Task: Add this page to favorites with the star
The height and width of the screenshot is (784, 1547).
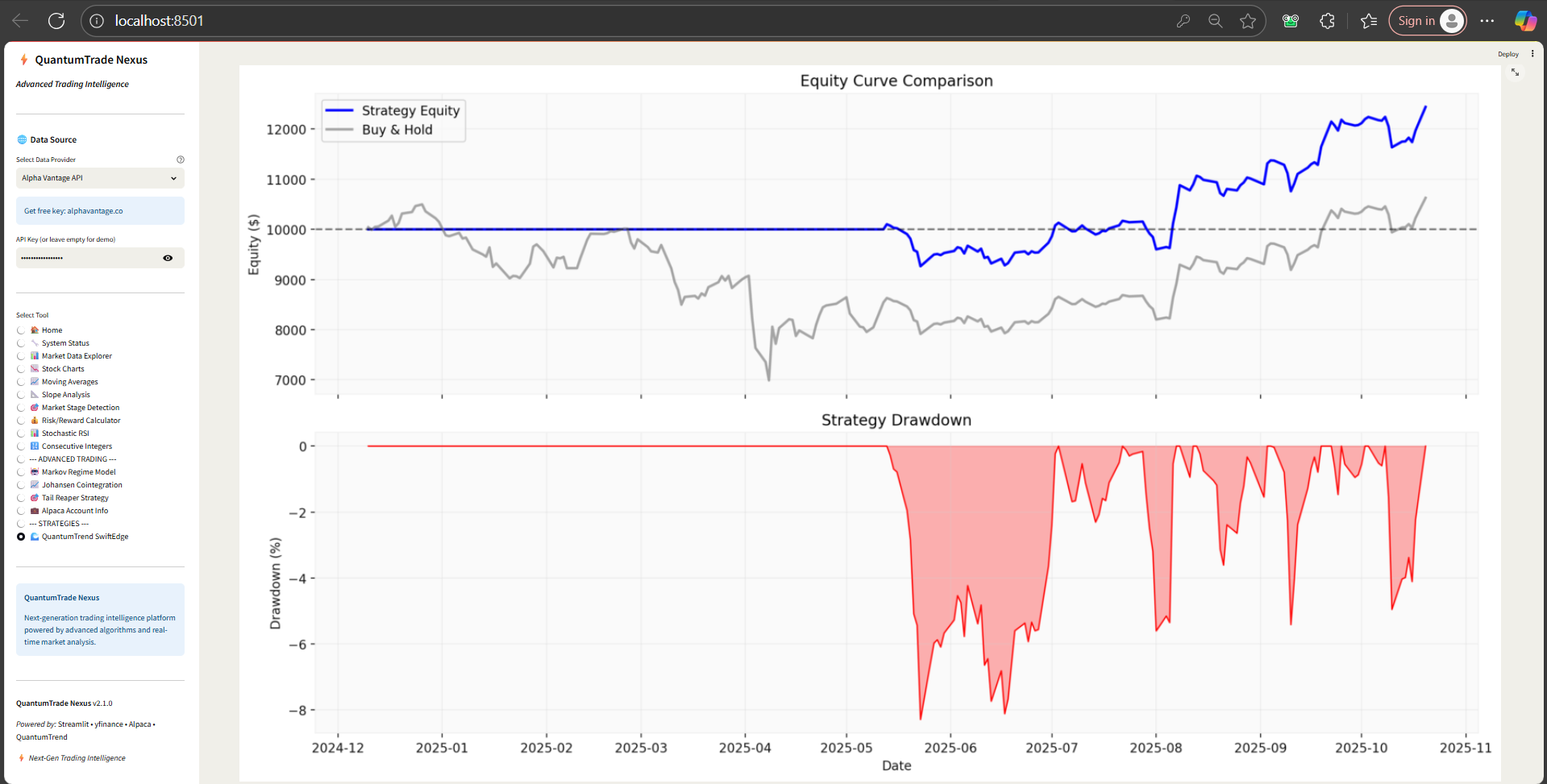Action: click(x=1248, y=21)
